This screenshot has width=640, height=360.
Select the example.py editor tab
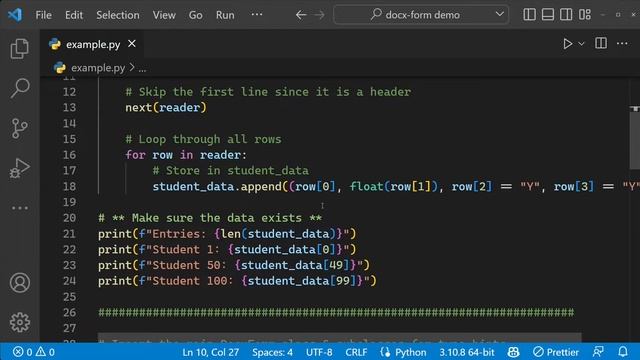92,44
